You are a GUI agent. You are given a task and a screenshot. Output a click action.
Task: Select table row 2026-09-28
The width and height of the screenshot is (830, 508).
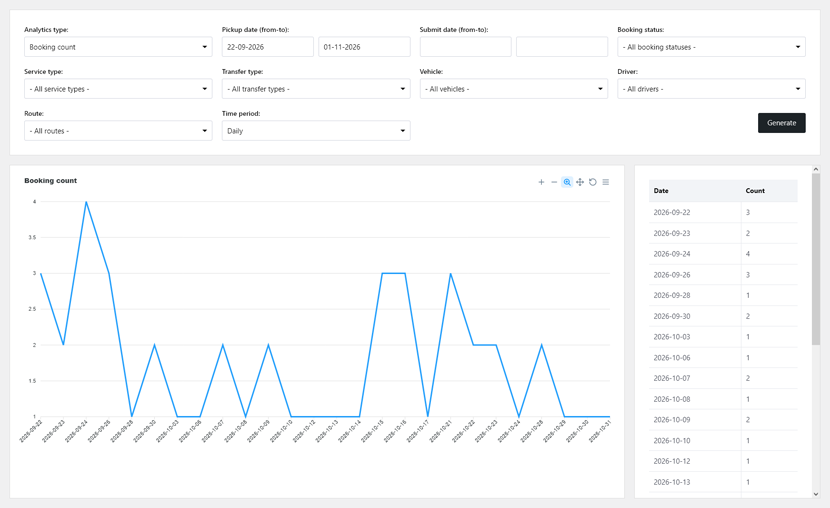[x=723, y=295]
